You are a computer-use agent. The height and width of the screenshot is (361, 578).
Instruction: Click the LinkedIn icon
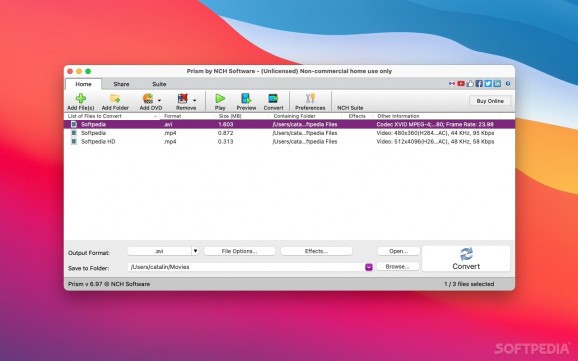pyautogui.click(x=497, y=84)
